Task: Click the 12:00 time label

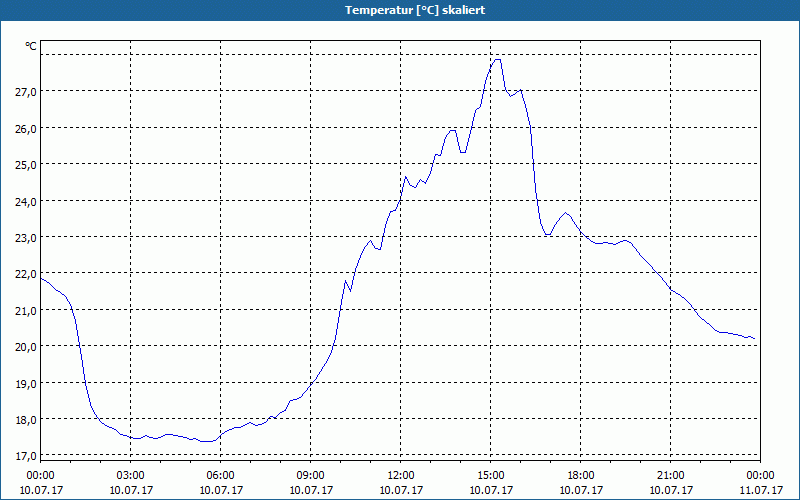Action: coord(401,476)
